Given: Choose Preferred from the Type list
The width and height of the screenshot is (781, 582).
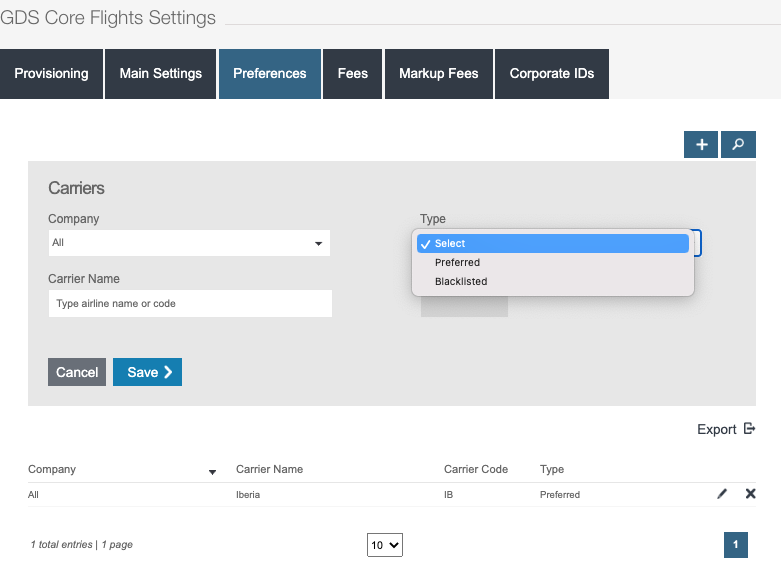Looking at the screenshot, I should 457,262.
